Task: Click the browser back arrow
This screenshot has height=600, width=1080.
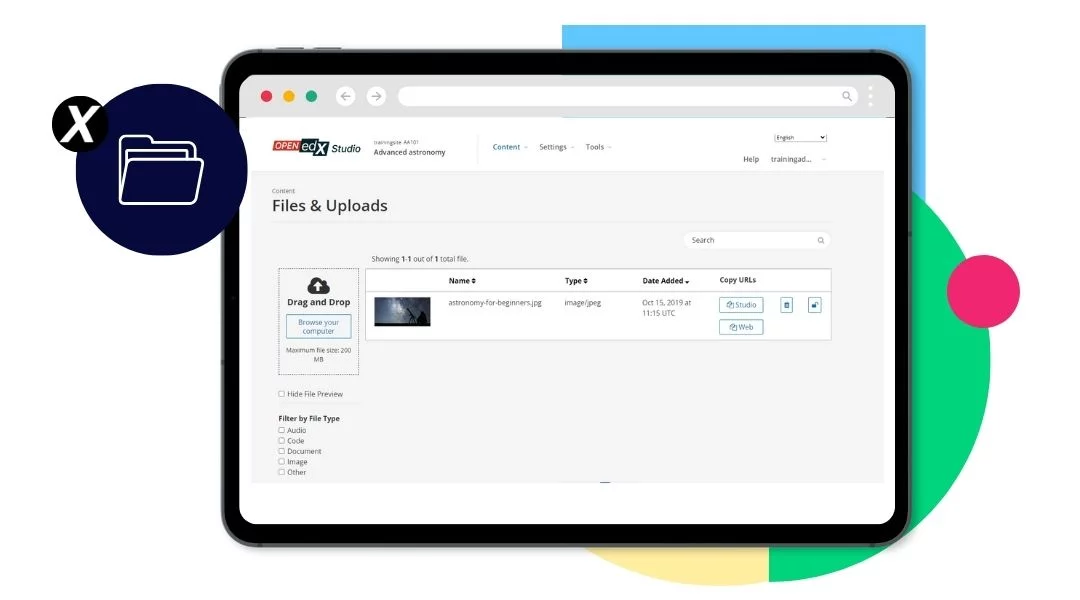Action: pyautogui.click(x=346, y=96)
